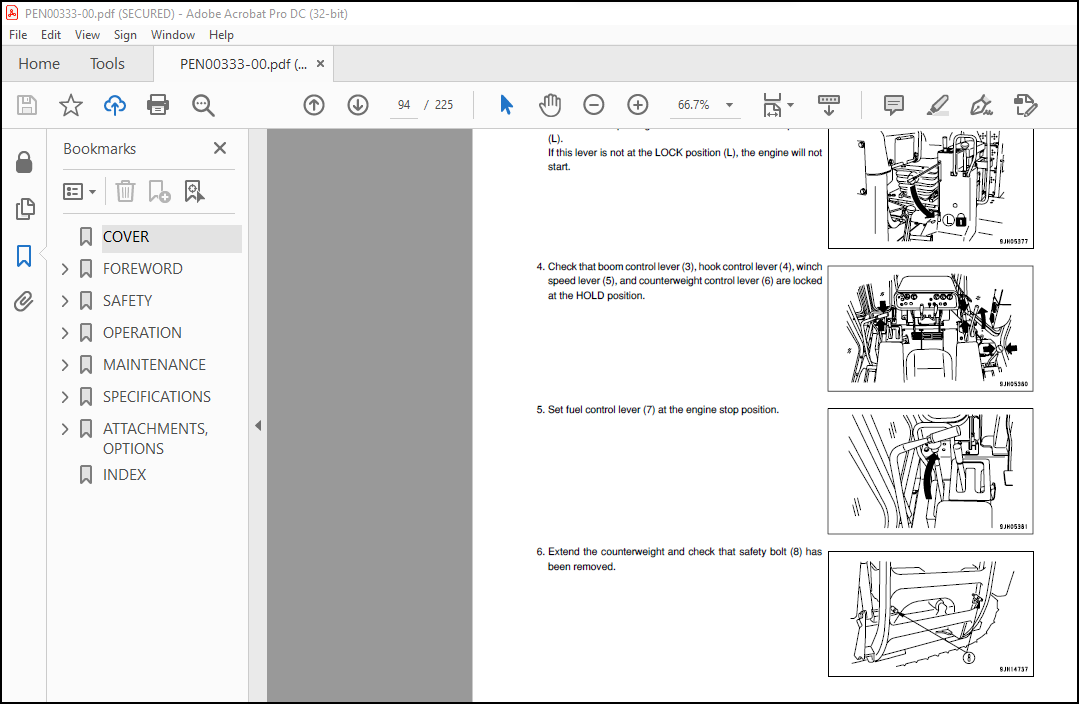Open the fit page options icon
This screenshot has height=704, width=1079.
click(772, 105)
